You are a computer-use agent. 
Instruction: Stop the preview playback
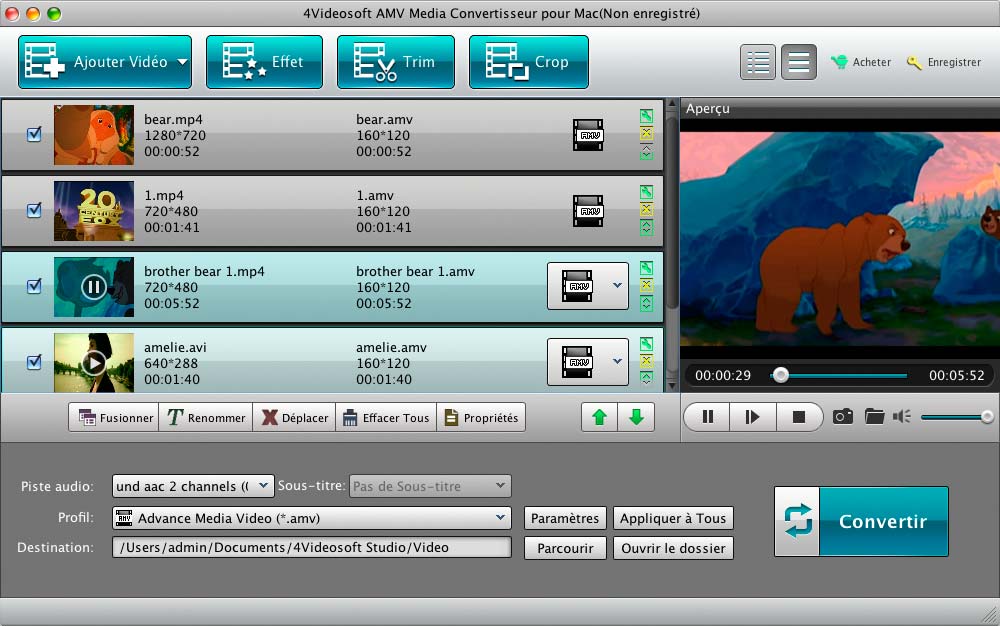pyautogui.click(x=798, y=417)
